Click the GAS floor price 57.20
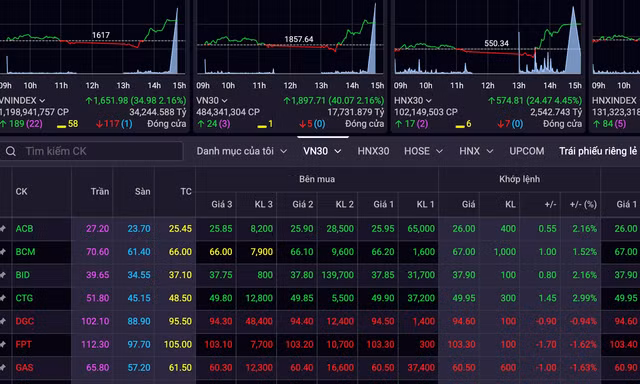 (x=139, y=368)
